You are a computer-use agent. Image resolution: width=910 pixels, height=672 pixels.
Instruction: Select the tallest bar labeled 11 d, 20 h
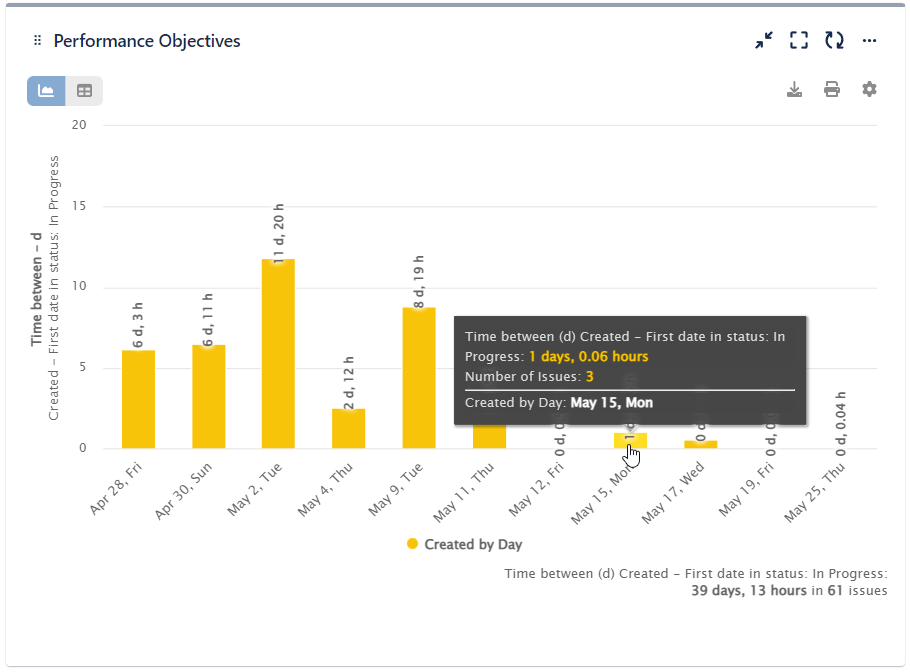coord(278,350)
